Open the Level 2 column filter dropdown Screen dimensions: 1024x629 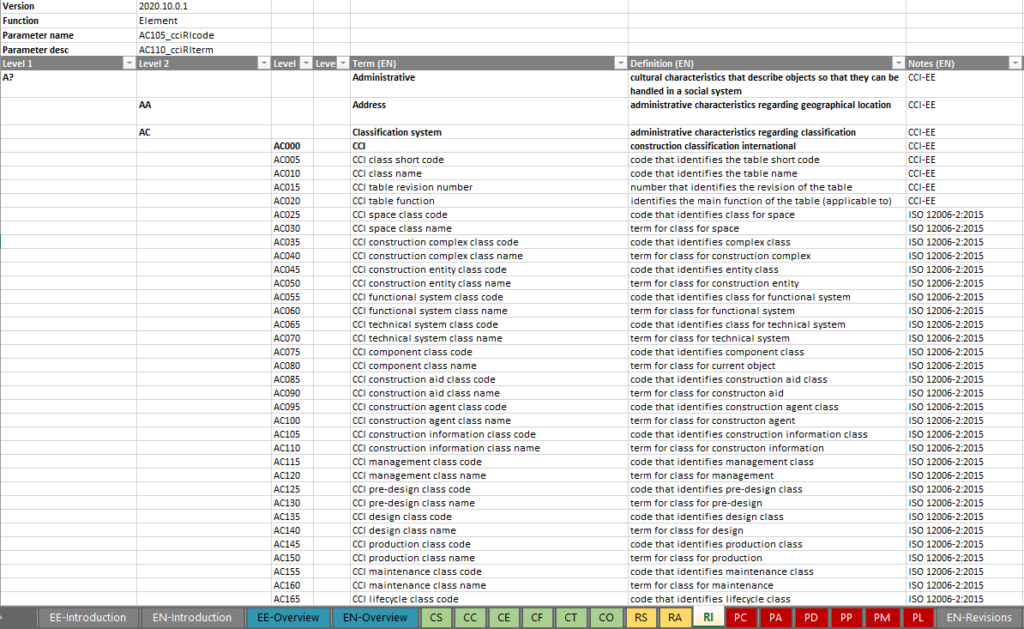coord(264,63)
